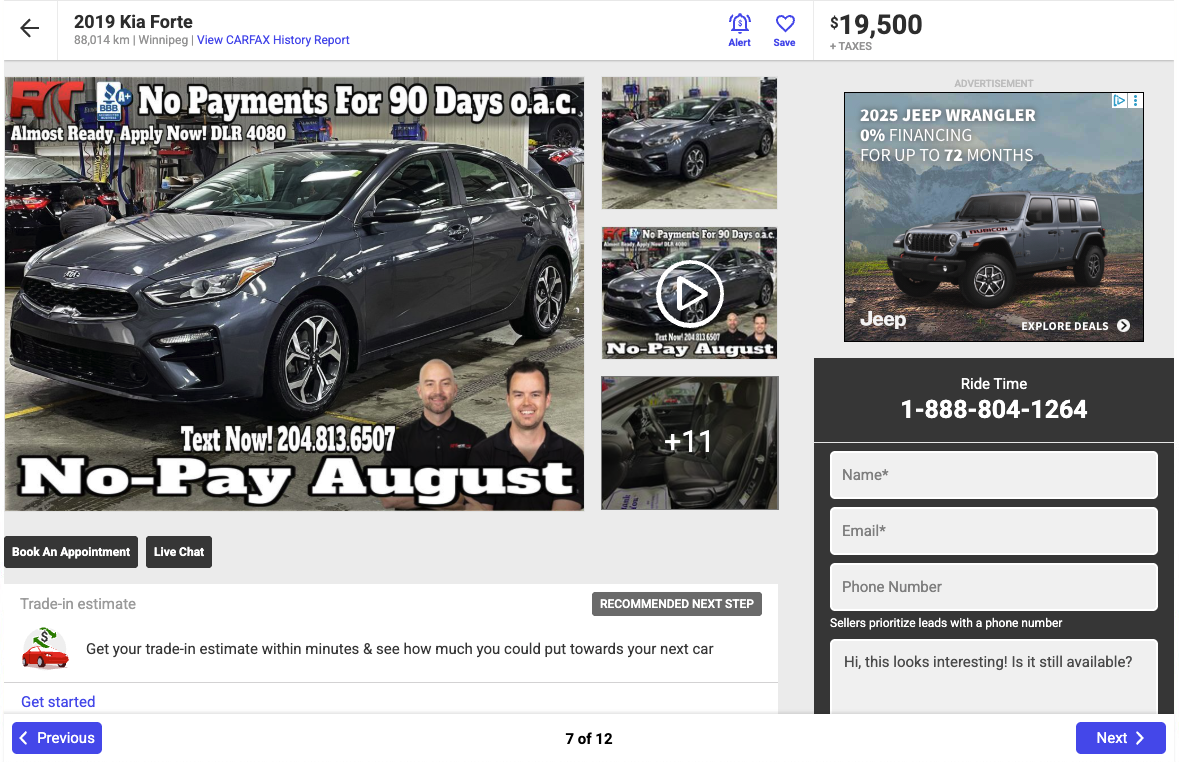This screenshot has width=1179, height=762.
Task: Start a Live Chat
Action: point(179,552)
